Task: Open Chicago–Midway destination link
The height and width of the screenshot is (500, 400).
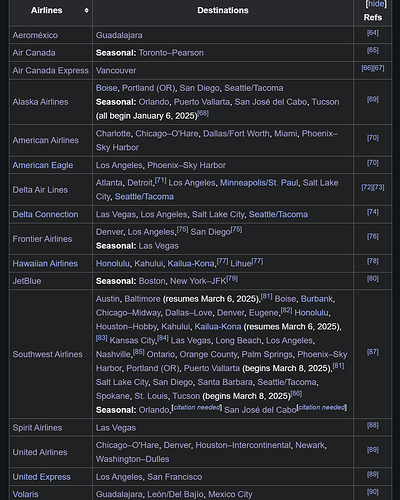Action: point(128,313)
